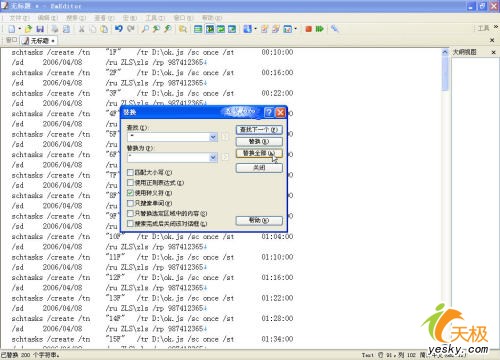Image resolution: width=500 pixels, height=360 pixels.
Task: Open the Configurations dropdown arrow
Action: coord(255,29)
